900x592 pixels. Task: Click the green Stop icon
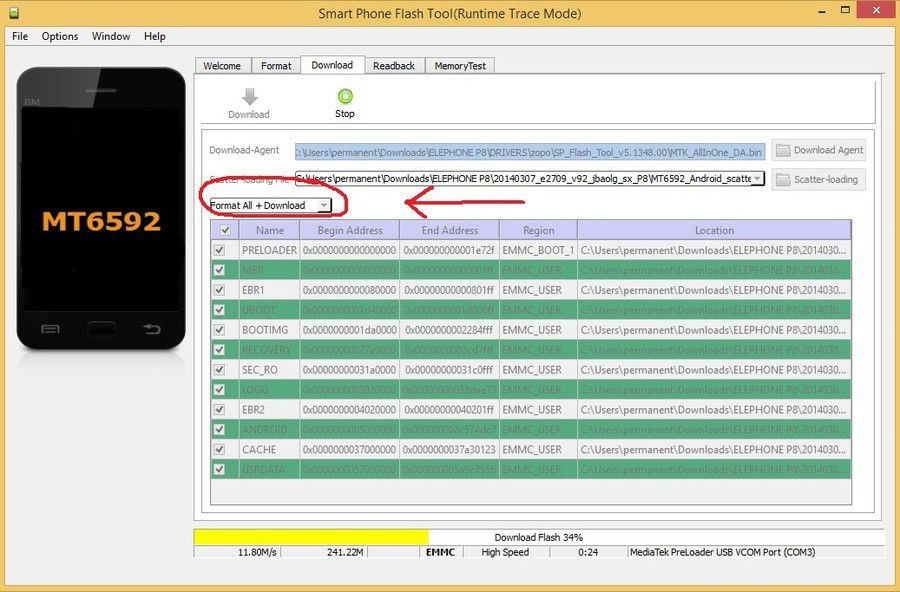pyautogui.click(x=345, y=96)
